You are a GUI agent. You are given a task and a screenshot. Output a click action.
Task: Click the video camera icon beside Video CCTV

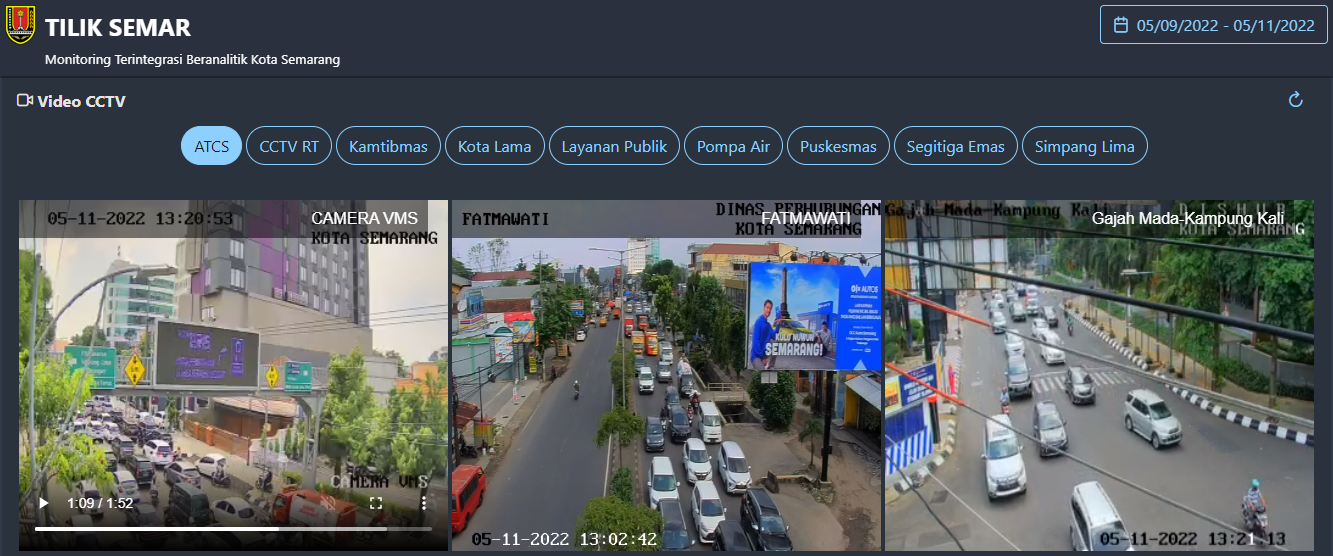(25, 100)
